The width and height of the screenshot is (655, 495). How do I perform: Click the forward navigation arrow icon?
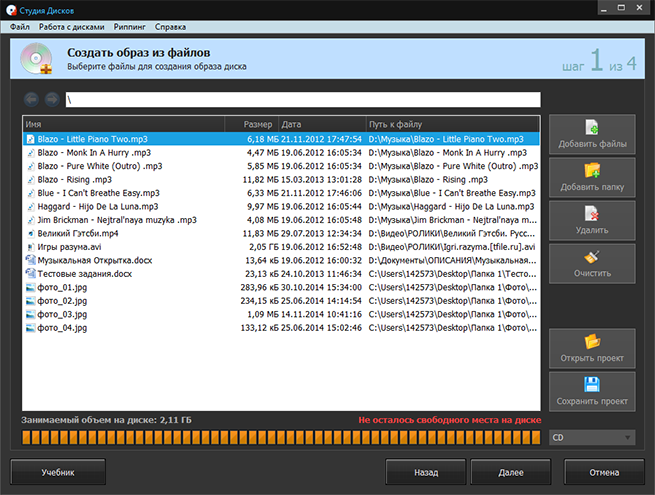[x=51, y=100]
